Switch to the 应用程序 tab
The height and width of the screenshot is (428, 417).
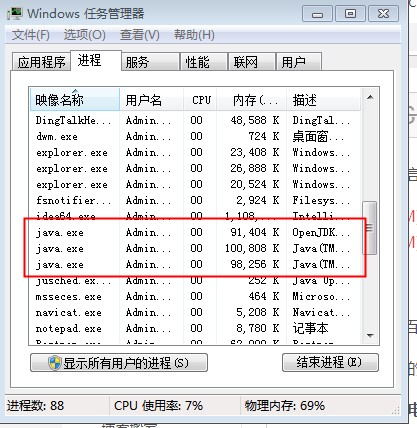[41, 62]
